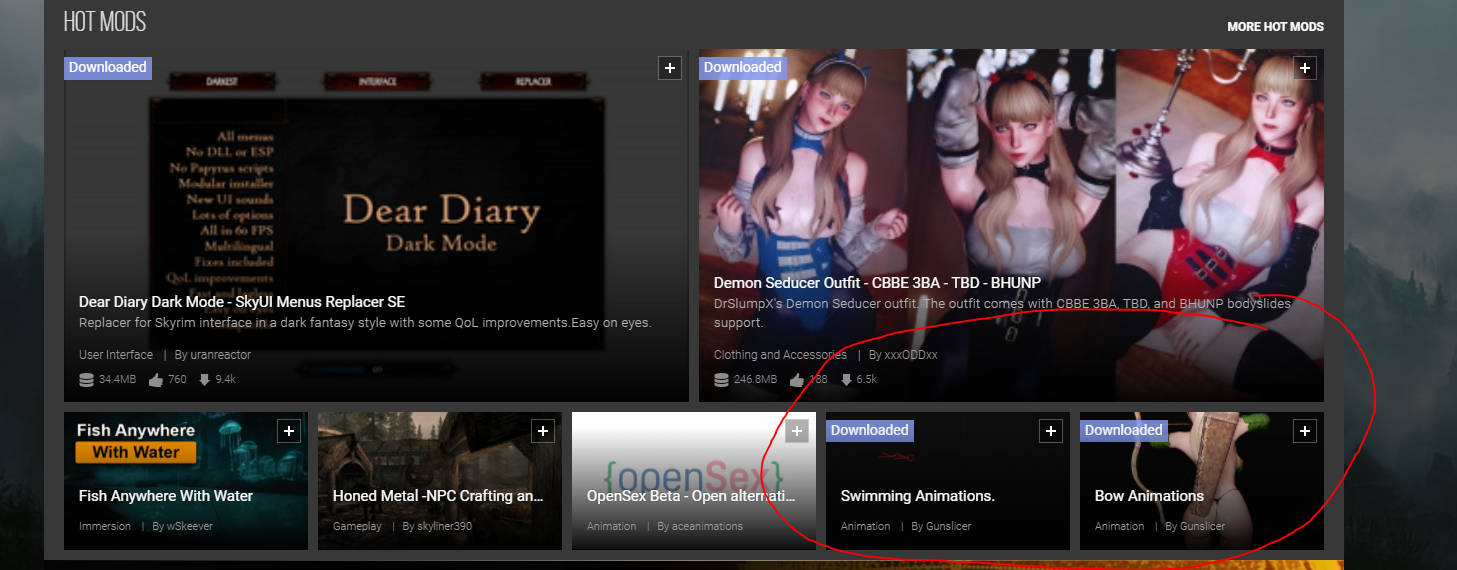Click Downloaded badge on Demon Seducer Outfit
This screenshot has width=1457, height=570.
tap(742, 68)
